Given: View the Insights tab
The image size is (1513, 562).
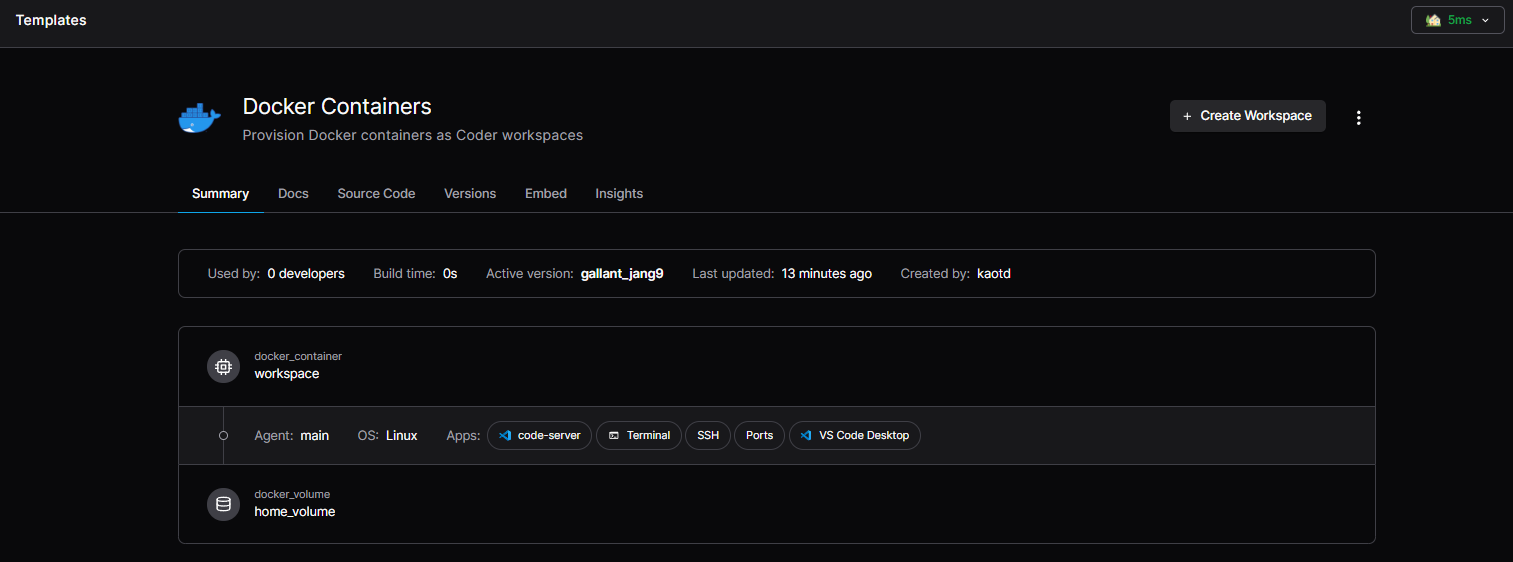Looking at the screenshot, I should click(x=619, y=194).
